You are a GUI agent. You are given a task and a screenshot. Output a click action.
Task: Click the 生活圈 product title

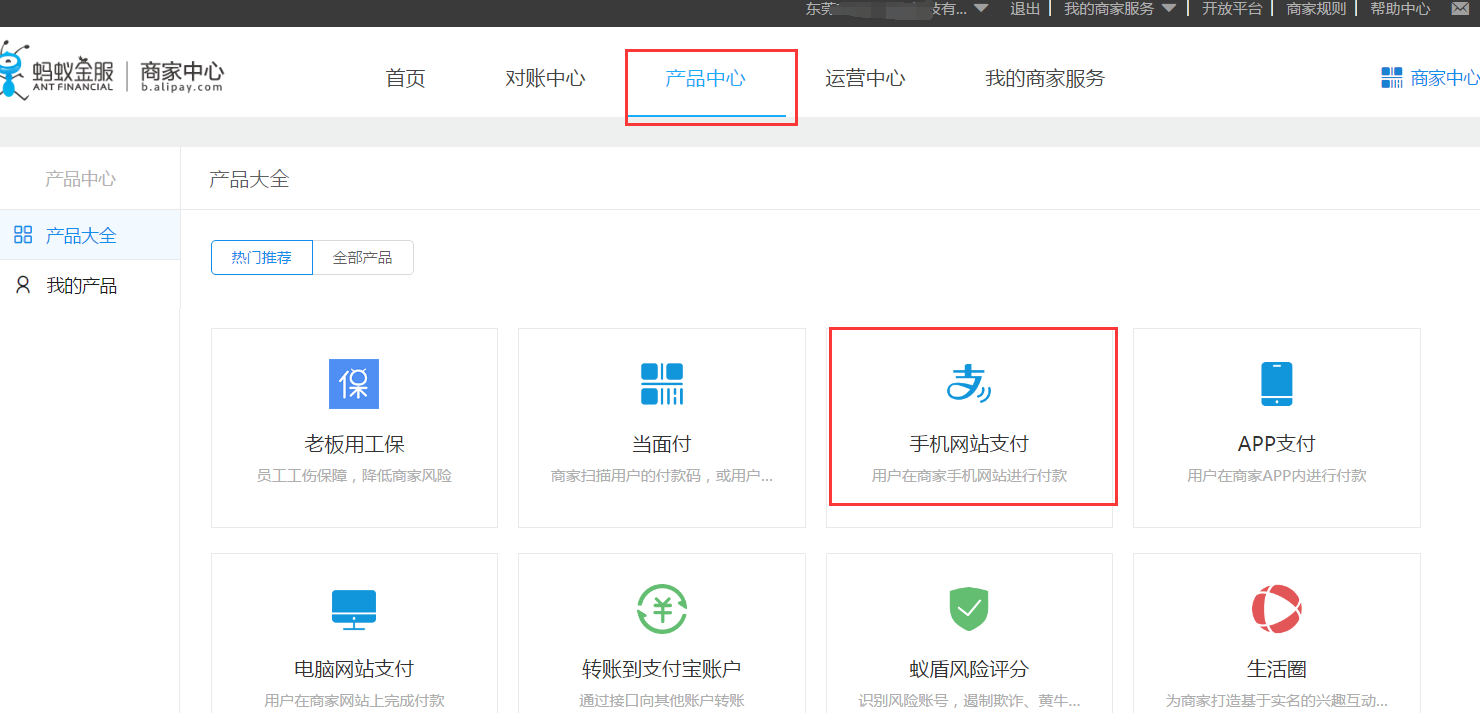1276,669
